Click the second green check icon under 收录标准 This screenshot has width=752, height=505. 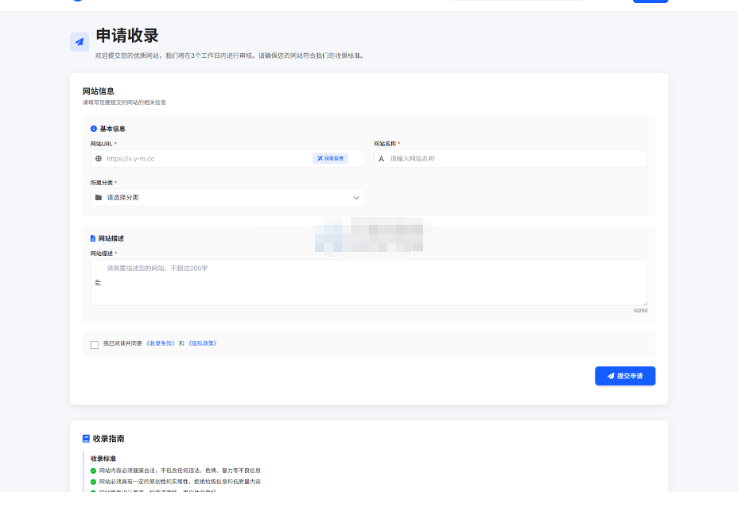click(94, 481)
